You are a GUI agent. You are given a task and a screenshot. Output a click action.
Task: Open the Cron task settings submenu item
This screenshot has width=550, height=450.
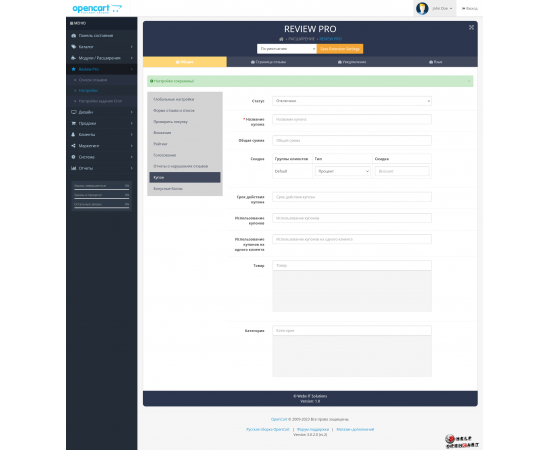pos(100,101)
